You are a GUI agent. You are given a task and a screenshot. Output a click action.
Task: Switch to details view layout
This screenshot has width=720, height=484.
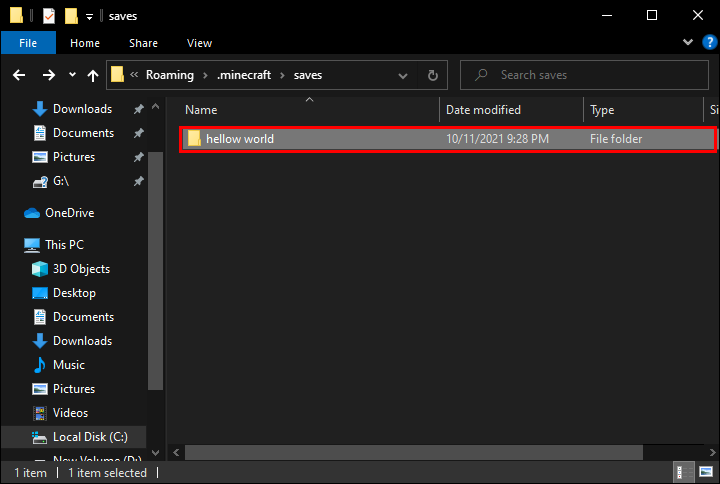[x=684, y=472]
